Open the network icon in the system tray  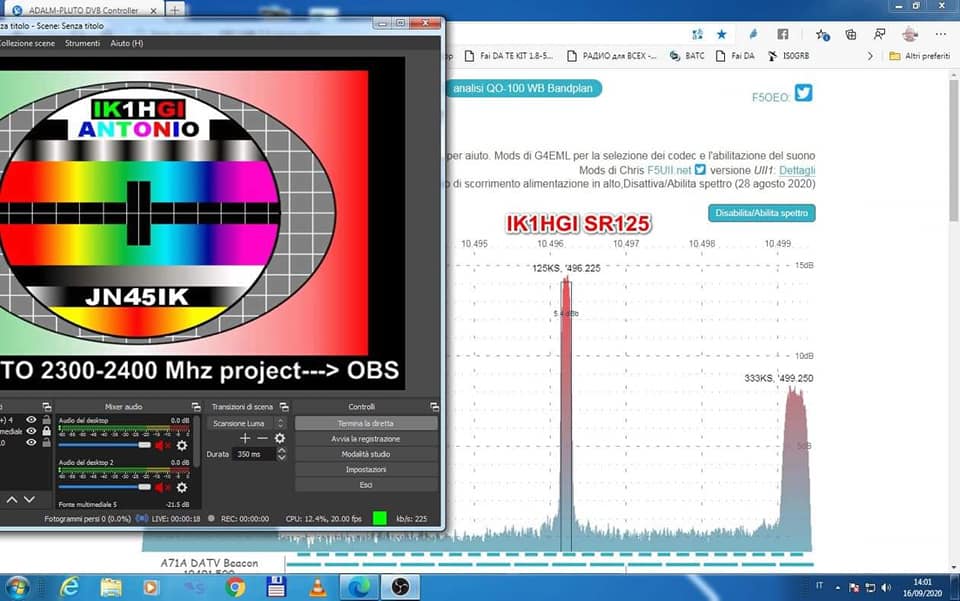[870, 588]
